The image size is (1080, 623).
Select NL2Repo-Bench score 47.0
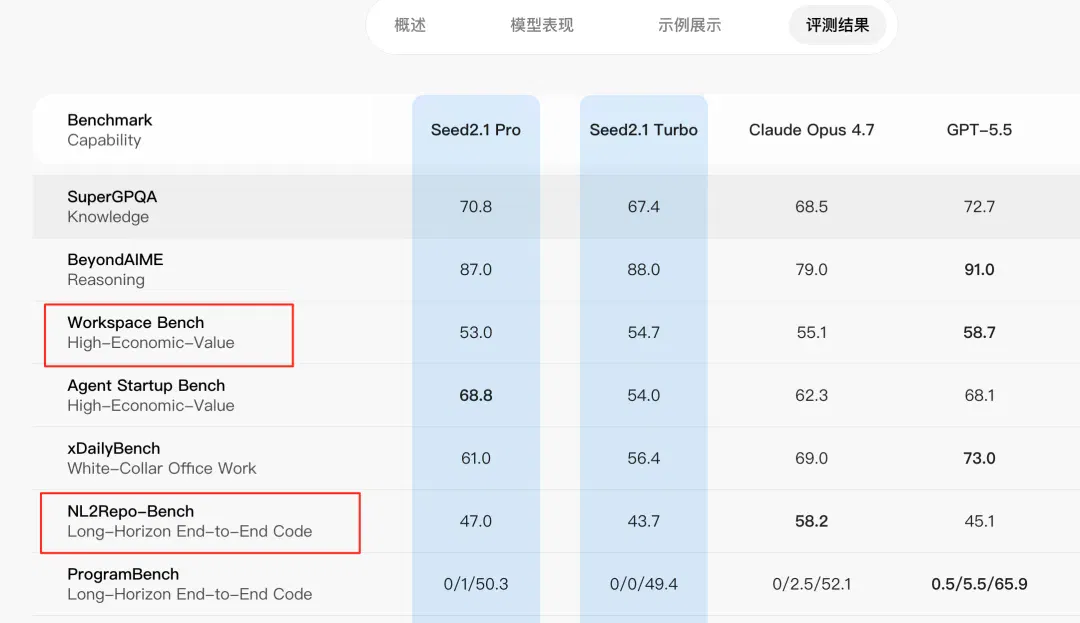point(476,522)
